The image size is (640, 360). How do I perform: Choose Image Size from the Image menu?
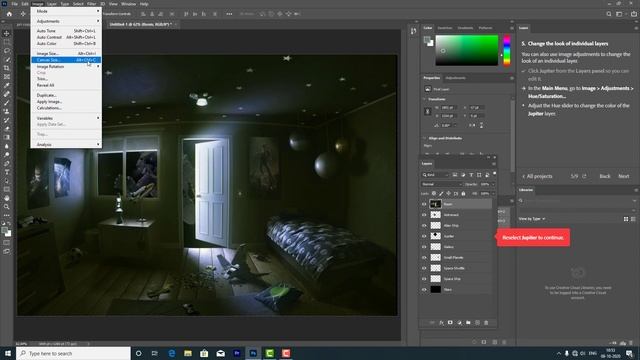pyautogui.click(x=66, y=53)
